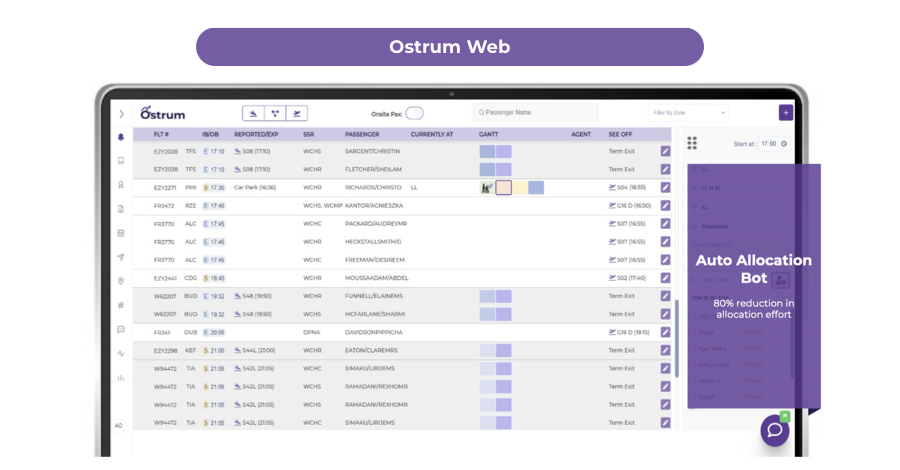The image size is (900, 470).
Task: Click the SSR column header
Action: click(x=308, y=134)
